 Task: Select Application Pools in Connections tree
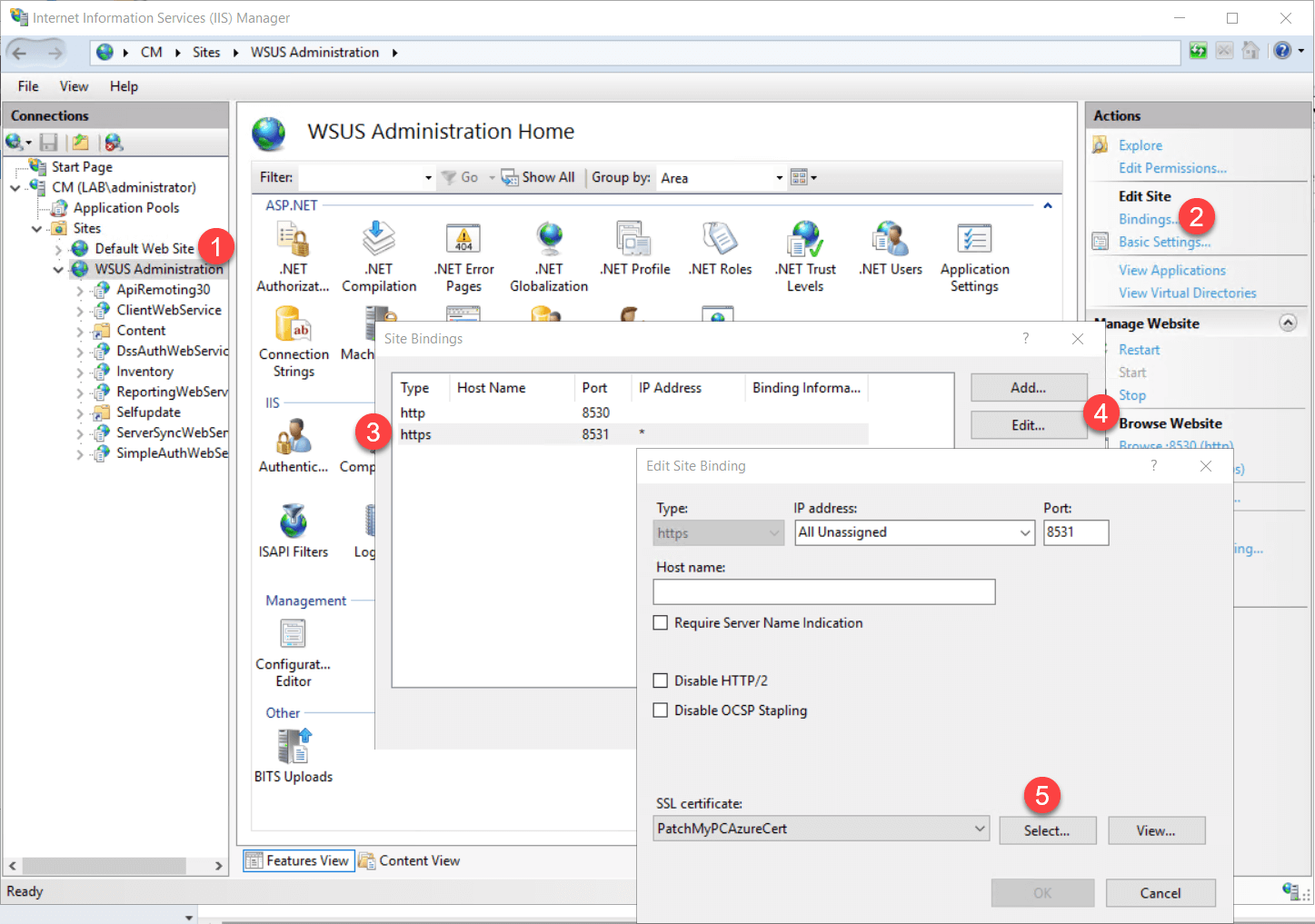pos(126,208)
